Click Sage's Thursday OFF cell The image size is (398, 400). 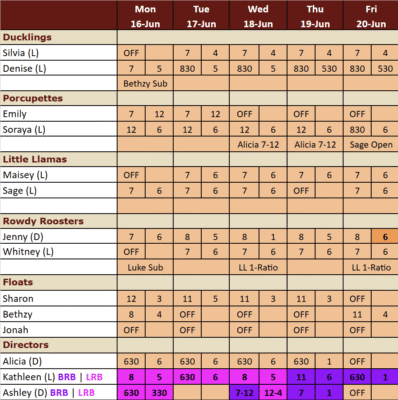coord(301,191)
